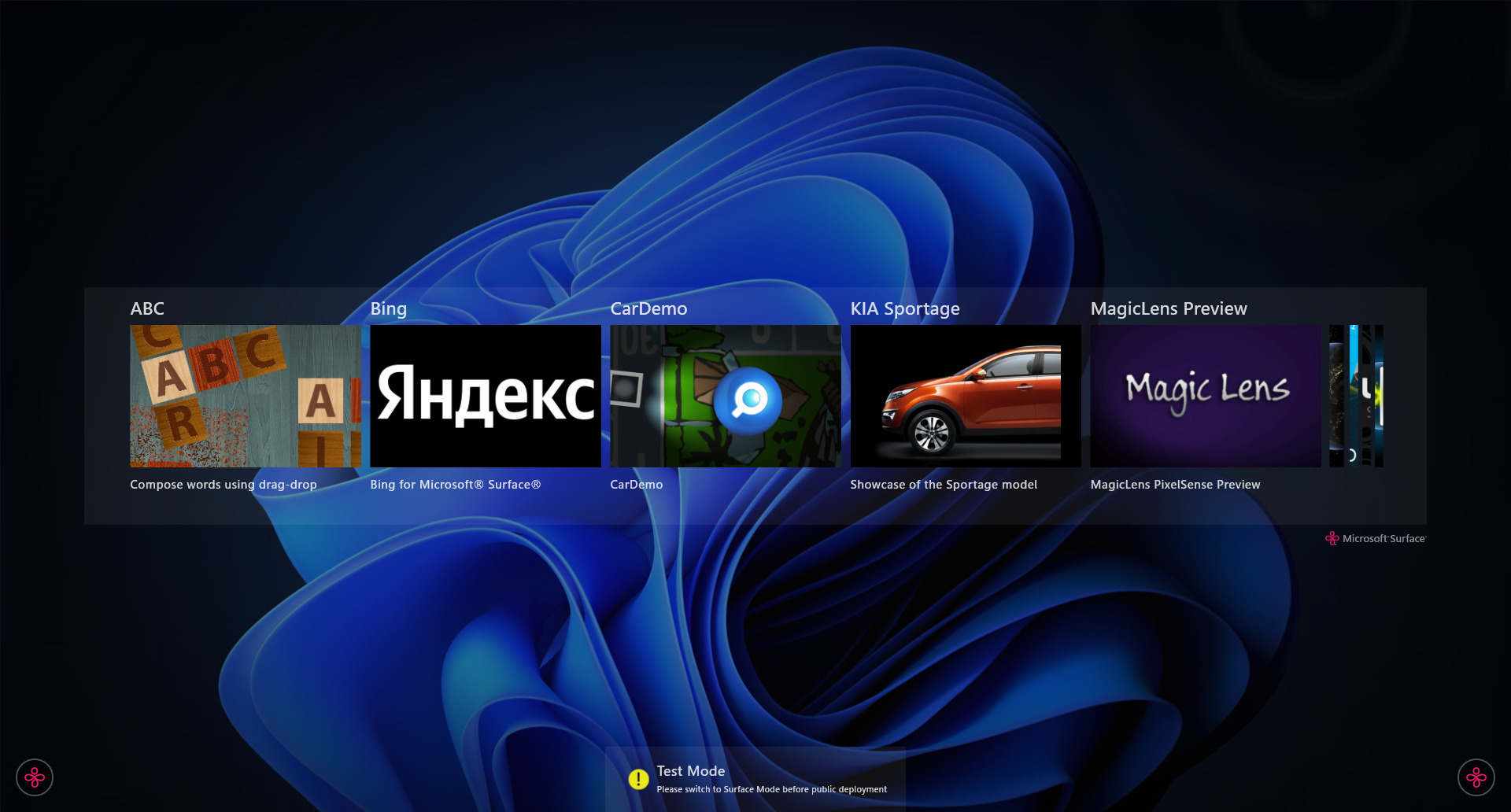Click the "CarDemo" caption below the tile
The image size is (1511, 812).
[x=637, y=485]
